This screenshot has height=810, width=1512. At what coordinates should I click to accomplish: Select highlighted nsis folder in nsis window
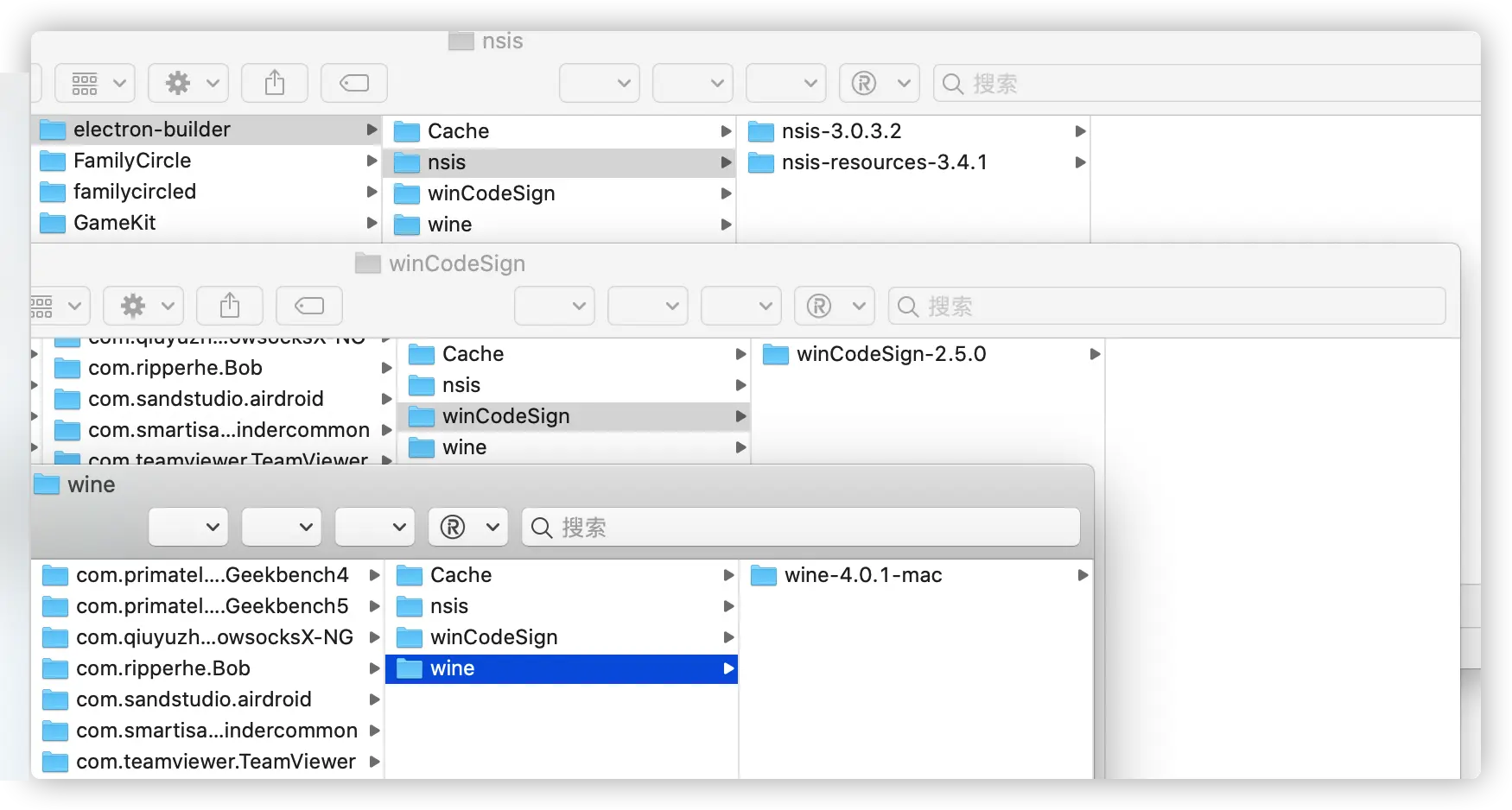pos(559,162)
